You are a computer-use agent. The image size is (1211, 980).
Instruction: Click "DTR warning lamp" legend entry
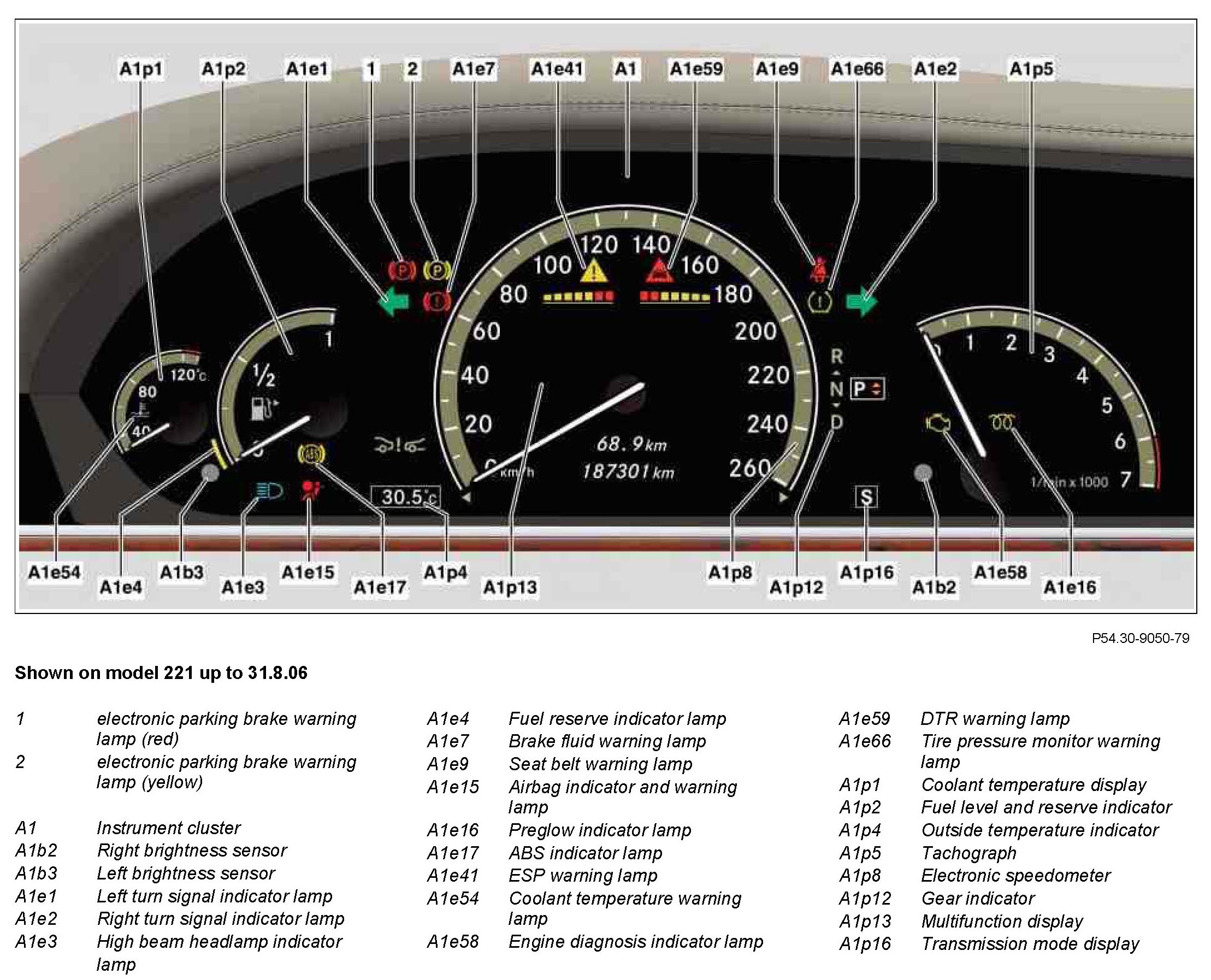pyautogui.click(x=995, y=719)
